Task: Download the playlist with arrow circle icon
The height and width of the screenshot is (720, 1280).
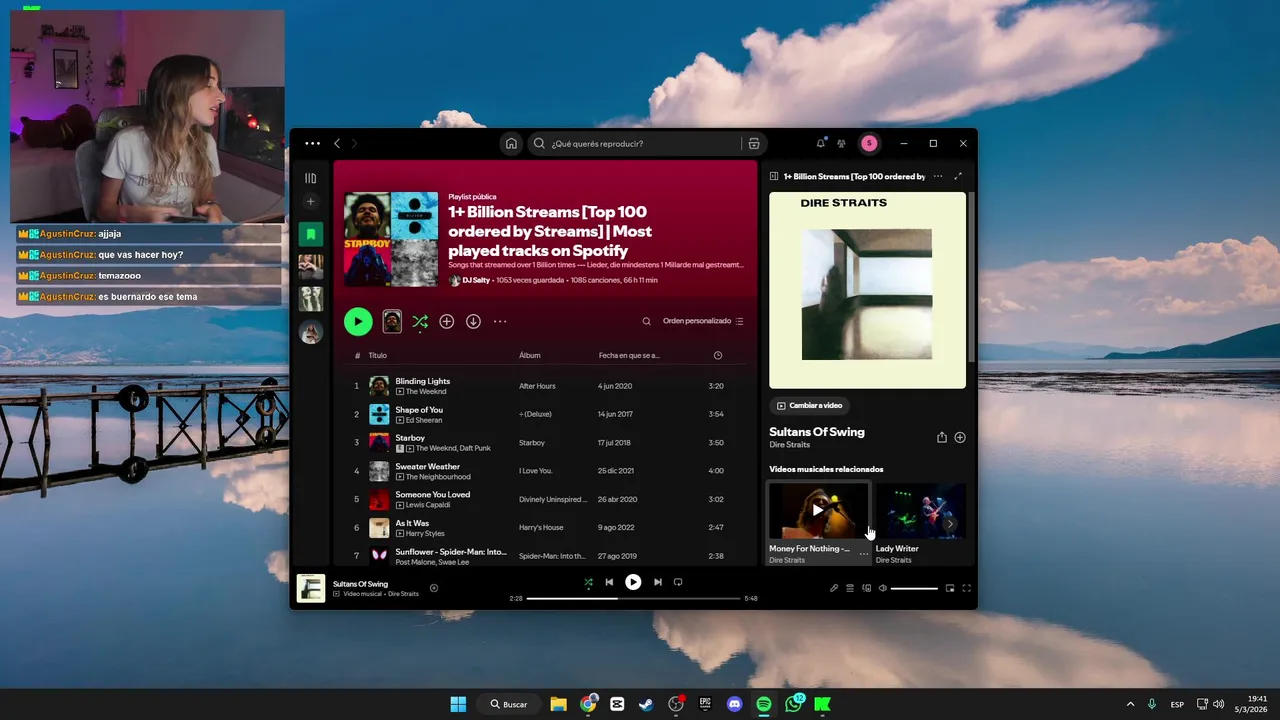Action: click(x=473, y=321)
